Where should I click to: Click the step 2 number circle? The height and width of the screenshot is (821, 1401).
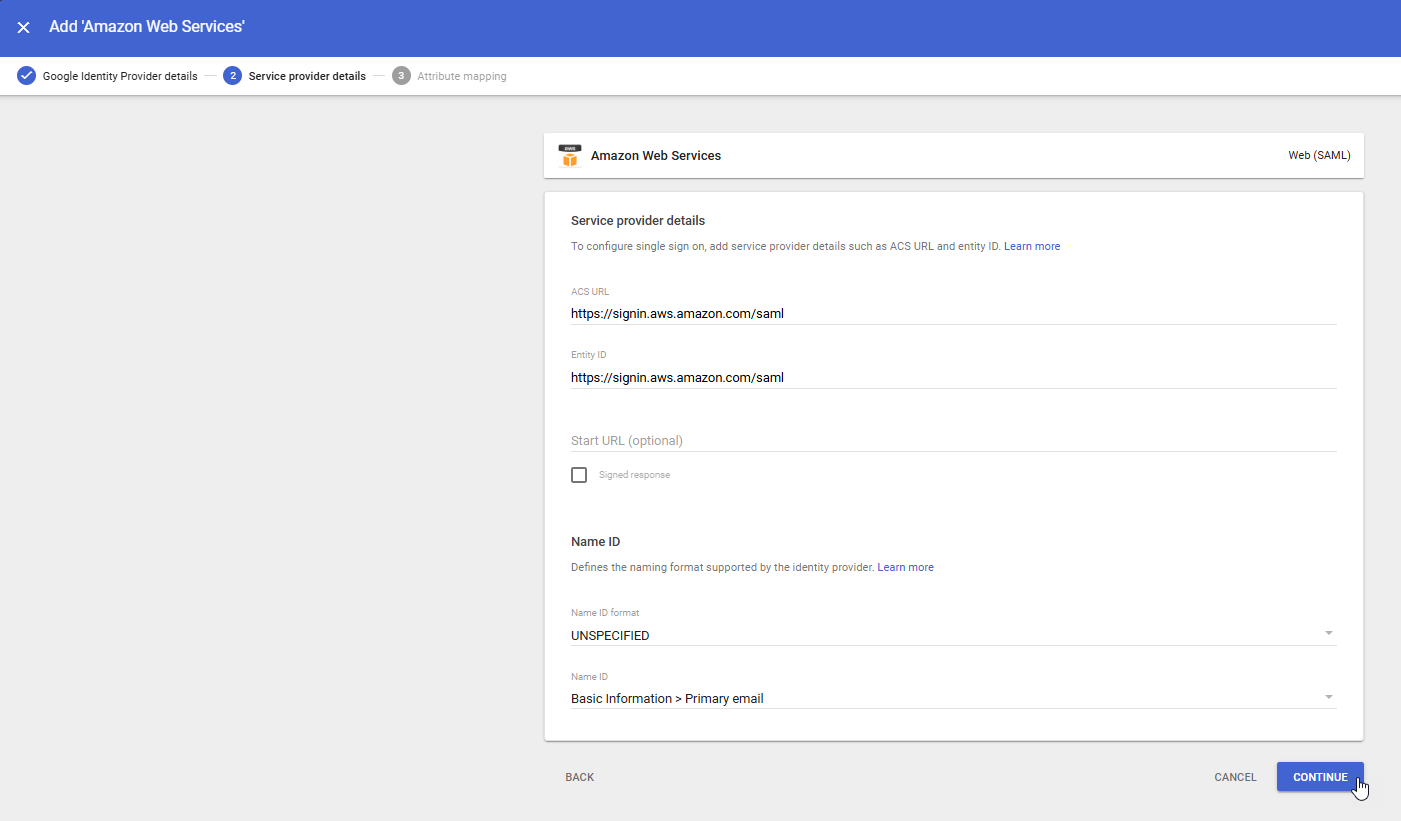(x=232, y=76)
